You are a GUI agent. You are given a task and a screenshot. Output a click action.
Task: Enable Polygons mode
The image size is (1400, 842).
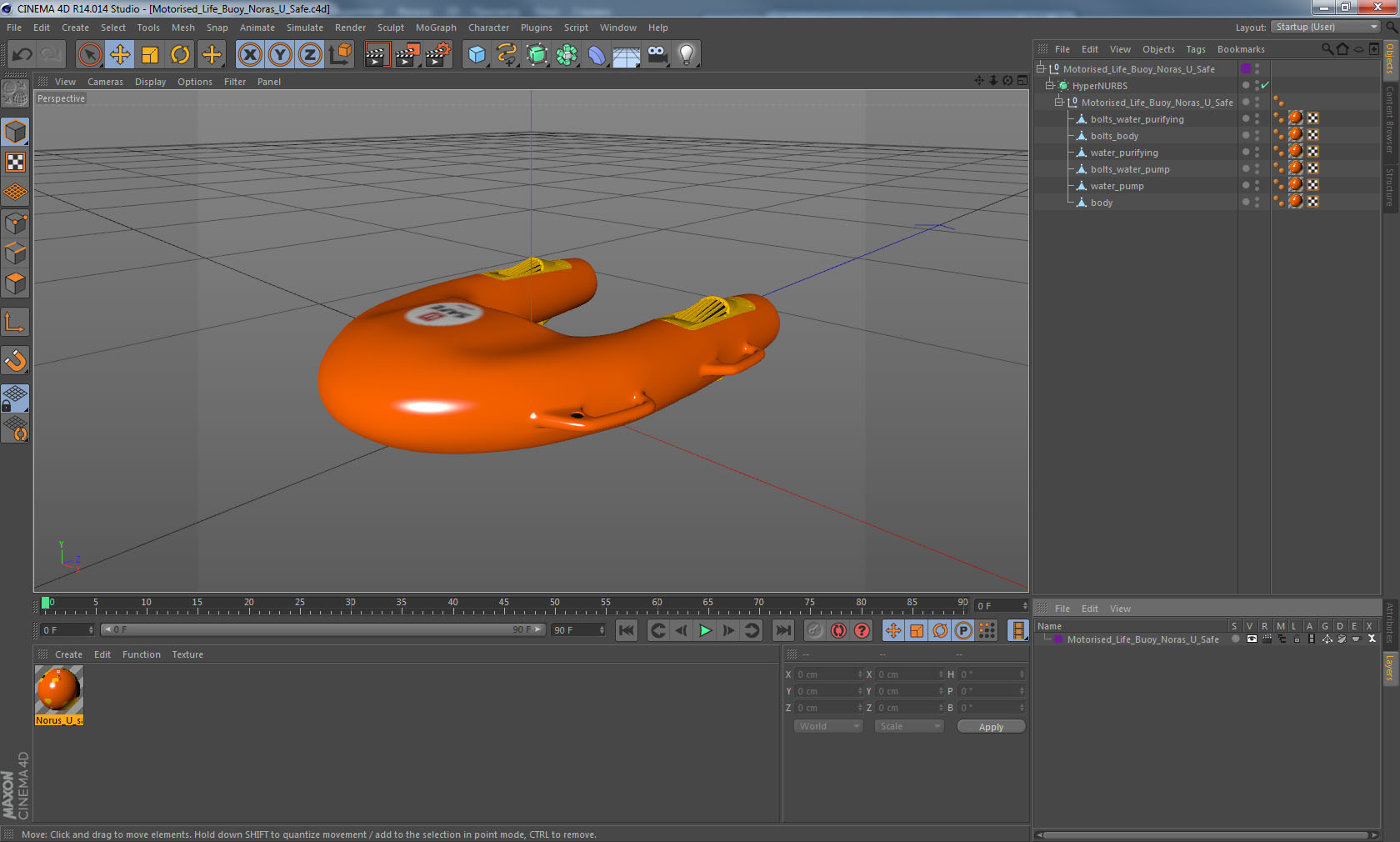(x=15, y=283)
